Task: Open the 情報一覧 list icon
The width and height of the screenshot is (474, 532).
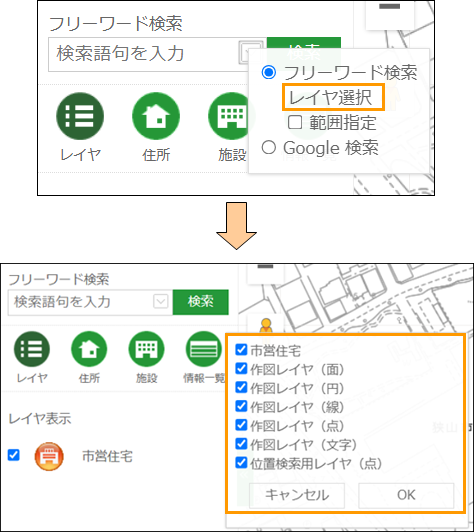Action: coord(204,349)
